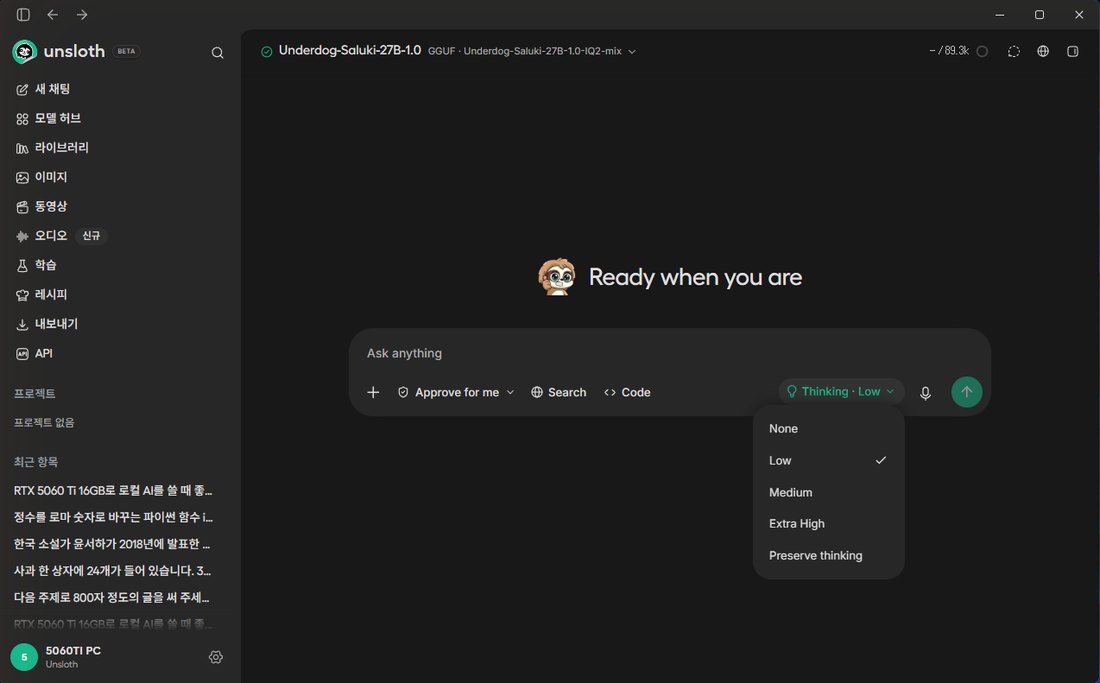The image size is (1100, 683).
Task: Expand the Approve for me dropdown
Action: (456, 393)
